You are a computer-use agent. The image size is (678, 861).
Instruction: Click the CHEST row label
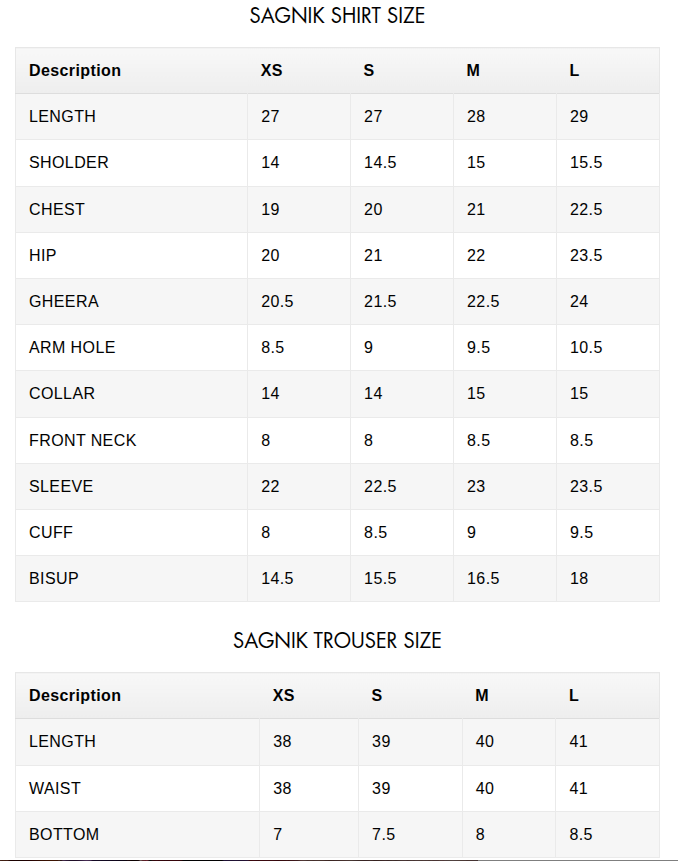57,209
